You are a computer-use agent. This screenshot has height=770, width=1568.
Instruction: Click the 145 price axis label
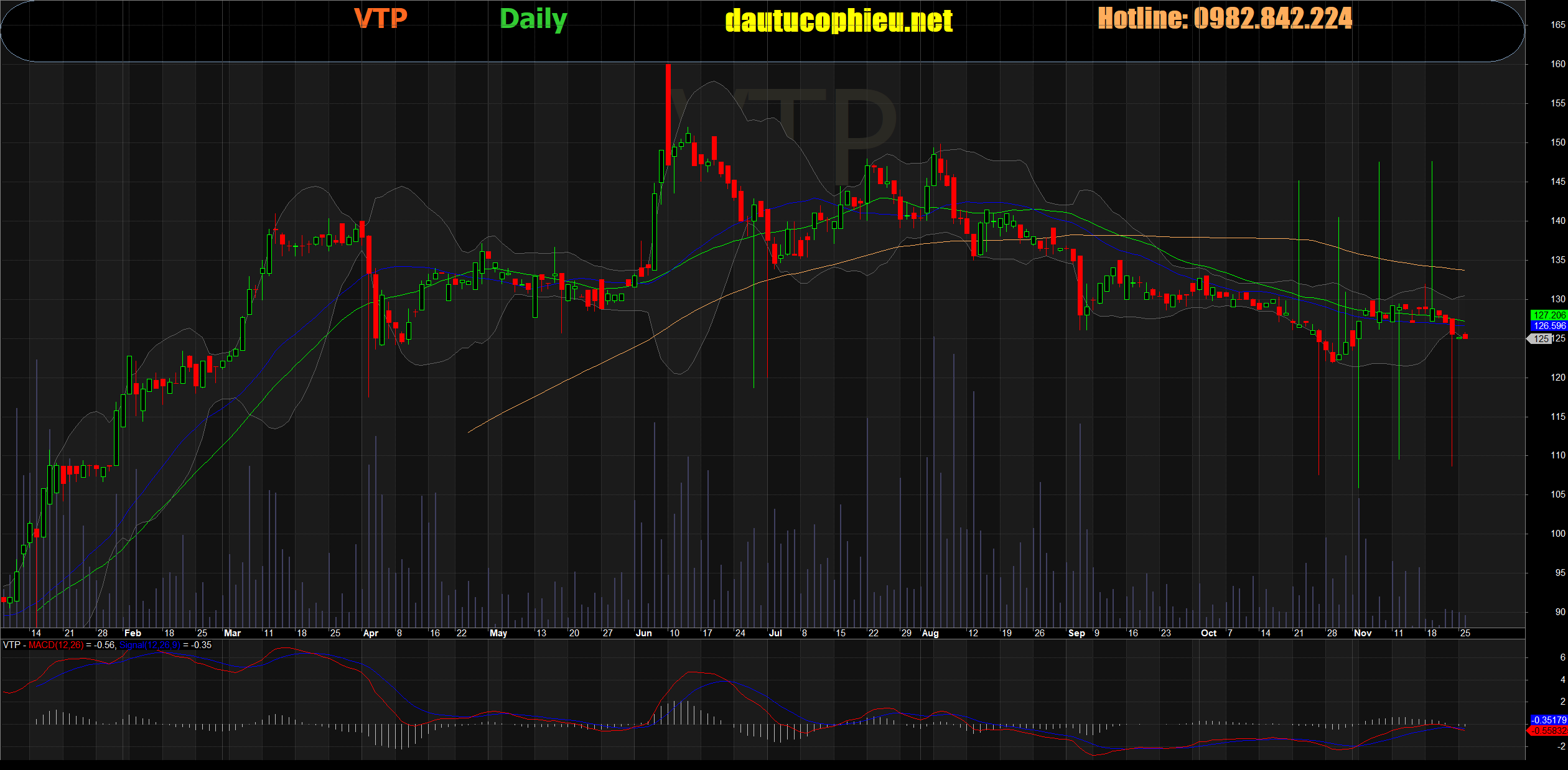[x=1558, y=182]
